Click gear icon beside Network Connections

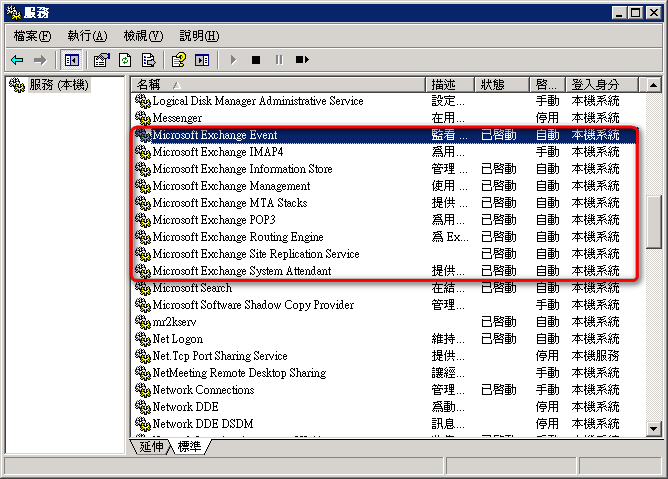tap(143, 390)
